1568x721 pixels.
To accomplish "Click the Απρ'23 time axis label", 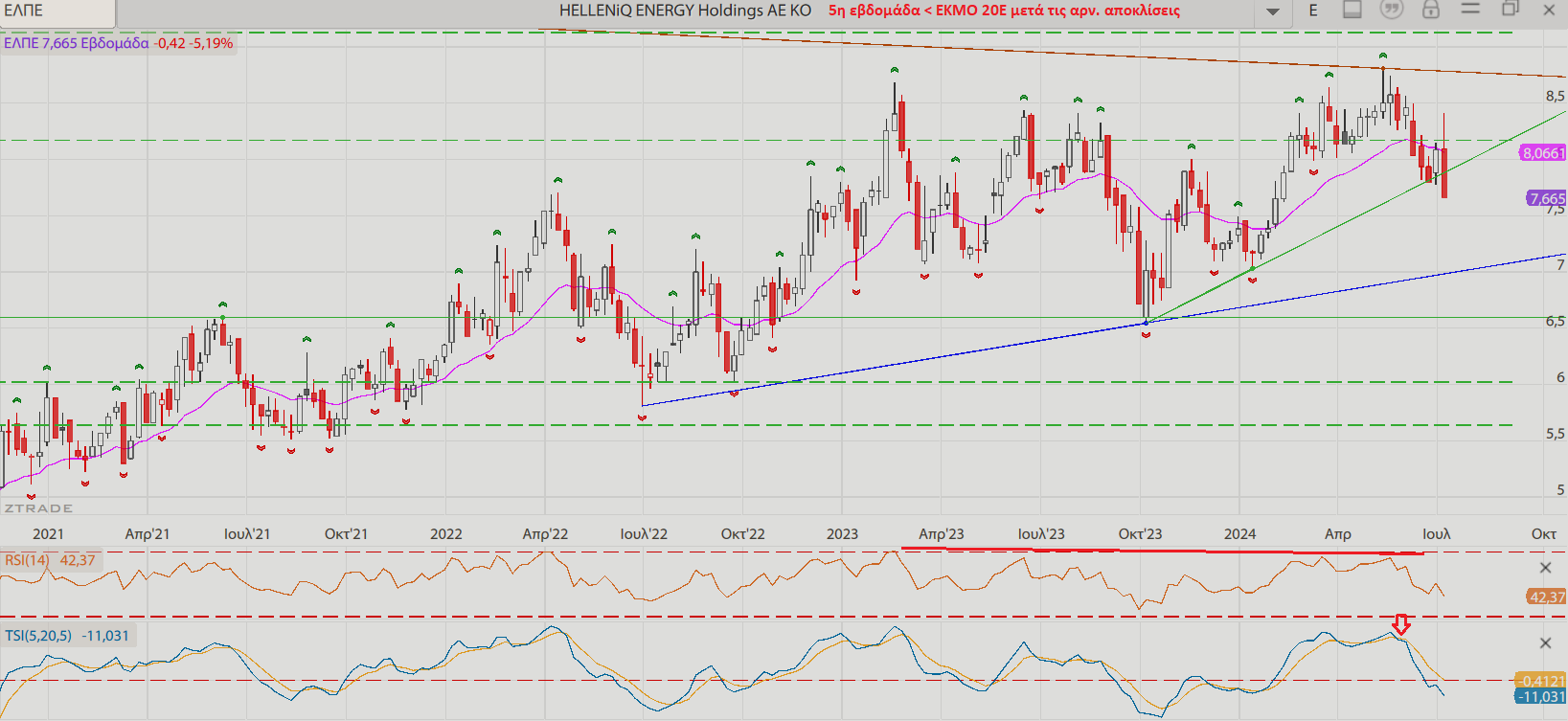I will pyautogui.click(x=942, y=534).
